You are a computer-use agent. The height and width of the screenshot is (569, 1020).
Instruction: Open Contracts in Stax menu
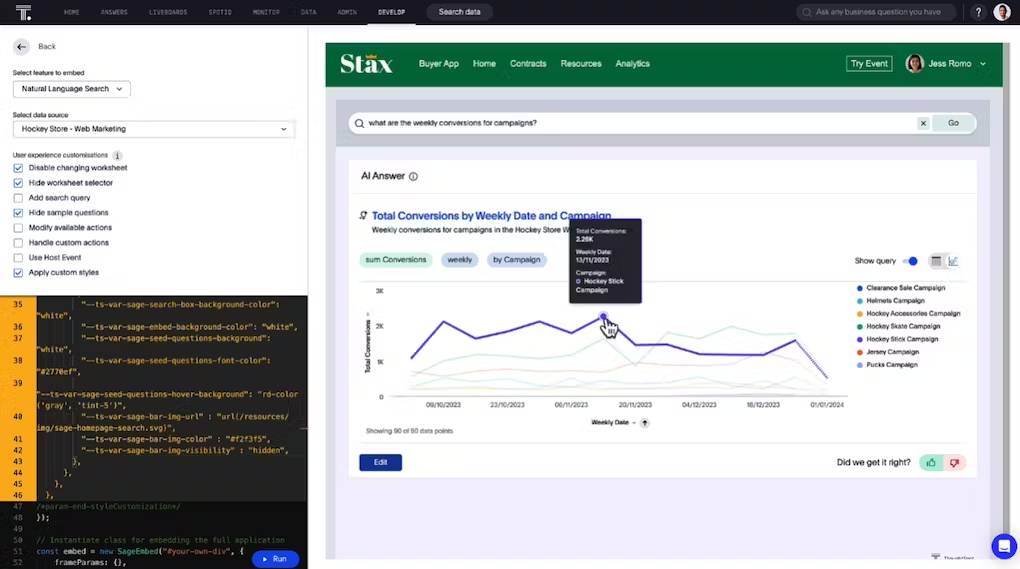(x=528, y=64)
